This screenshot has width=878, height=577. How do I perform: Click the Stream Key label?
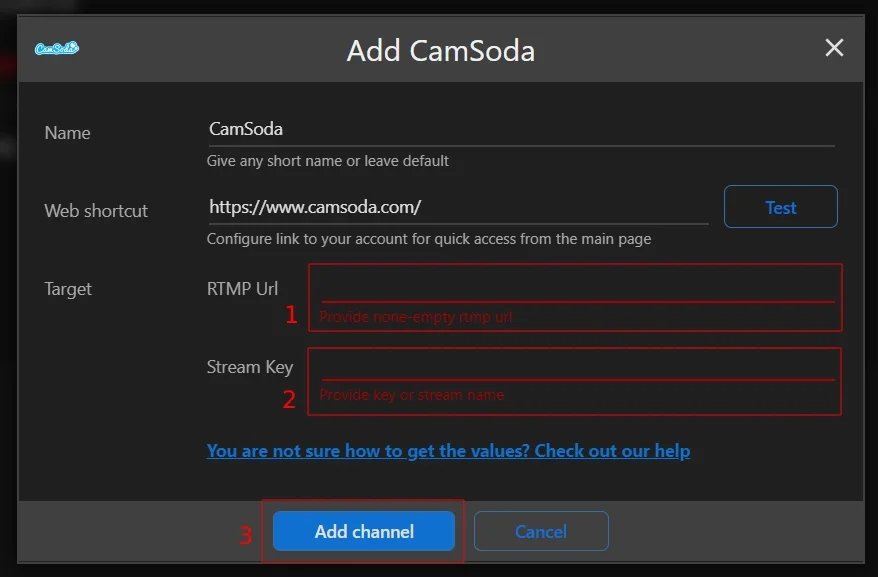tap(250, 367)
